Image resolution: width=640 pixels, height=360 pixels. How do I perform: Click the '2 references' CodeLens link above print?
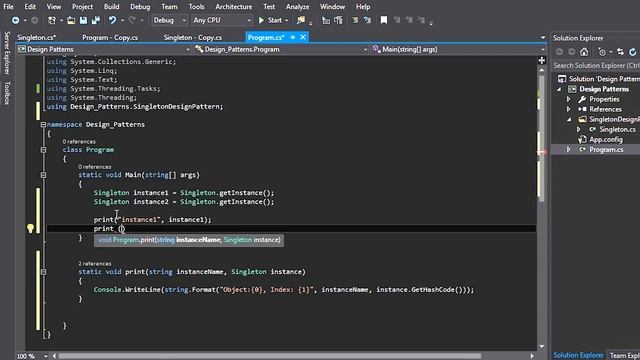click(x=94, y=264)
